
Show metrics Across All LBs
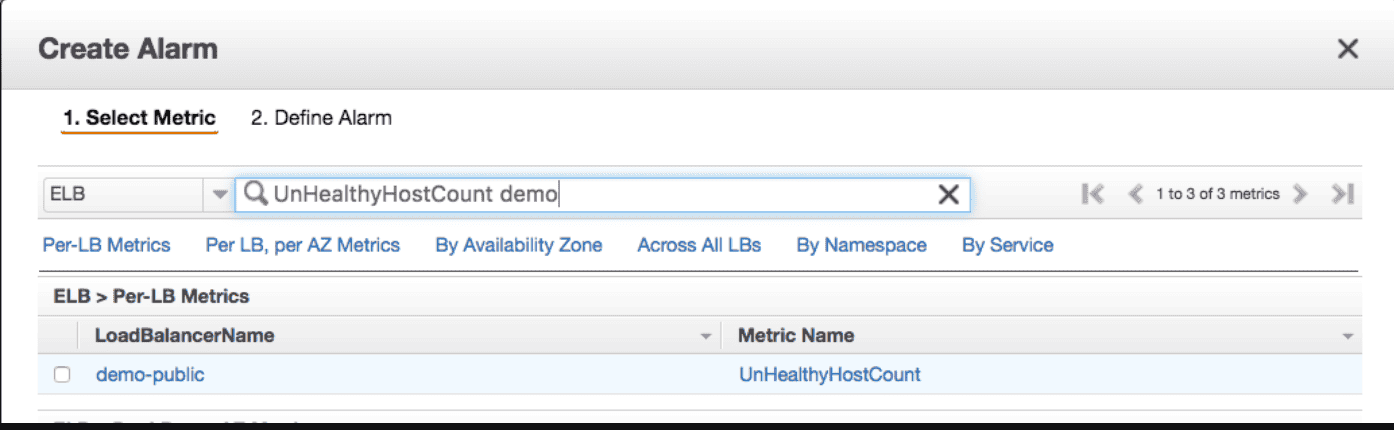pyautogui.click(x=699, y=245)
